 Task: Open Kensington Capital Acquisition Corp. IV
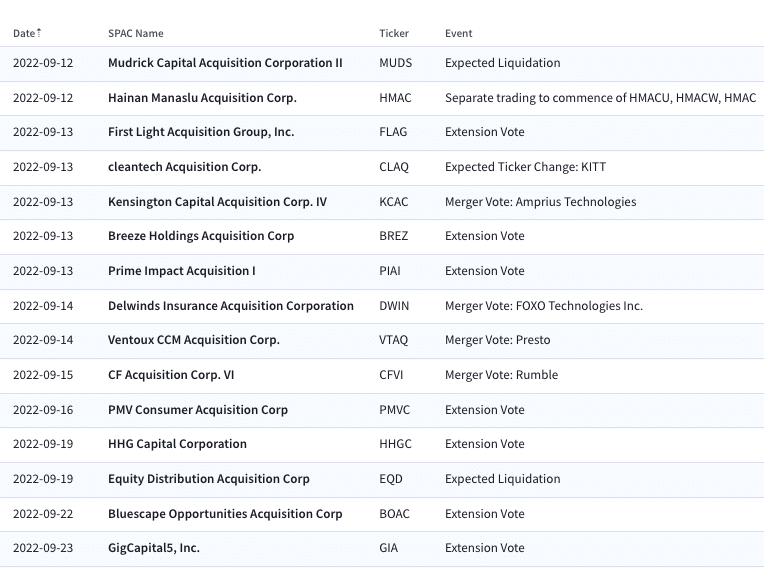coord(217,202)
